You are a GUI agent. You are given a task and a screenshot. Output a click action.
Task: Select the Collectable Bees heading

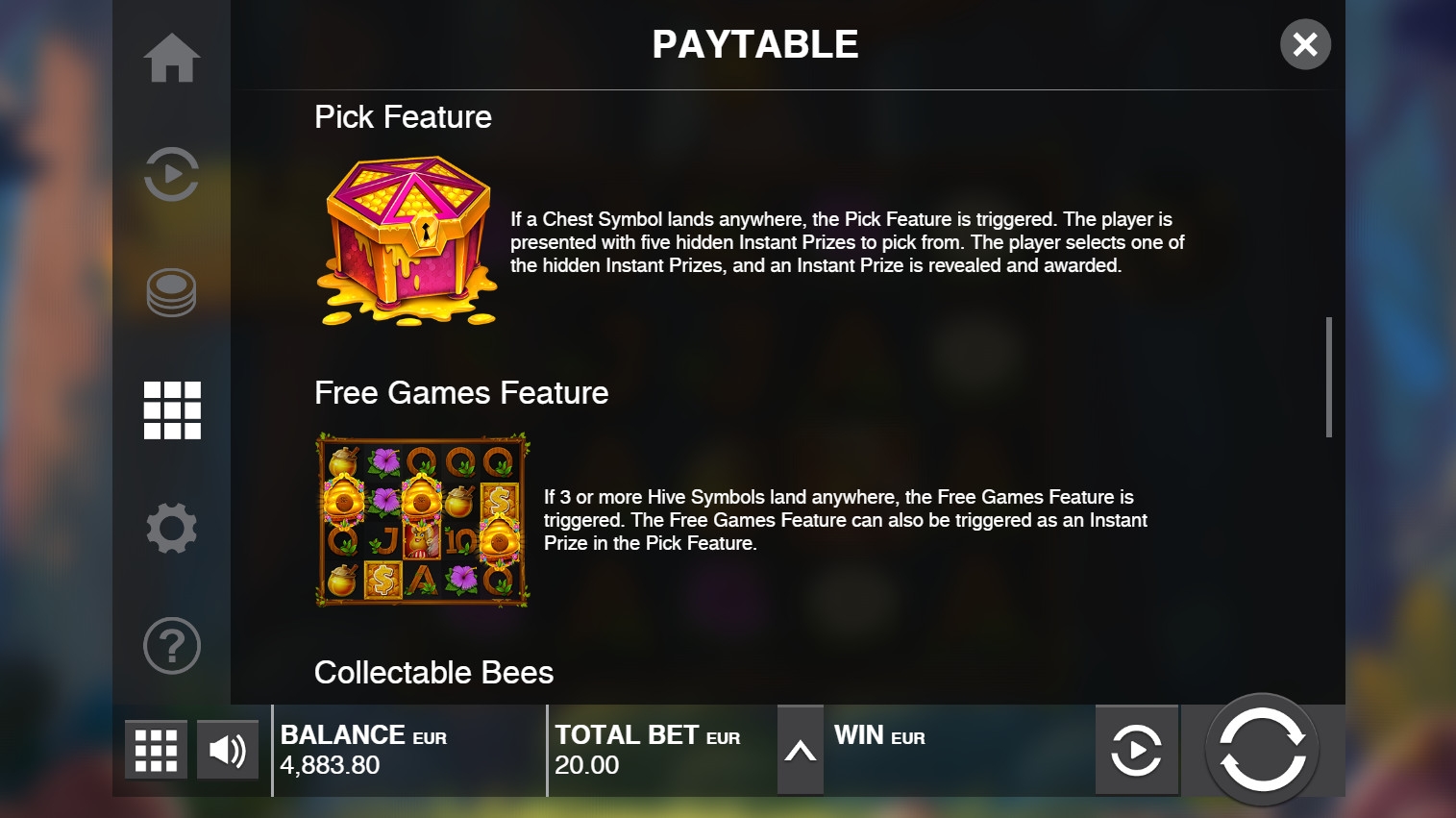coord(433,673)
